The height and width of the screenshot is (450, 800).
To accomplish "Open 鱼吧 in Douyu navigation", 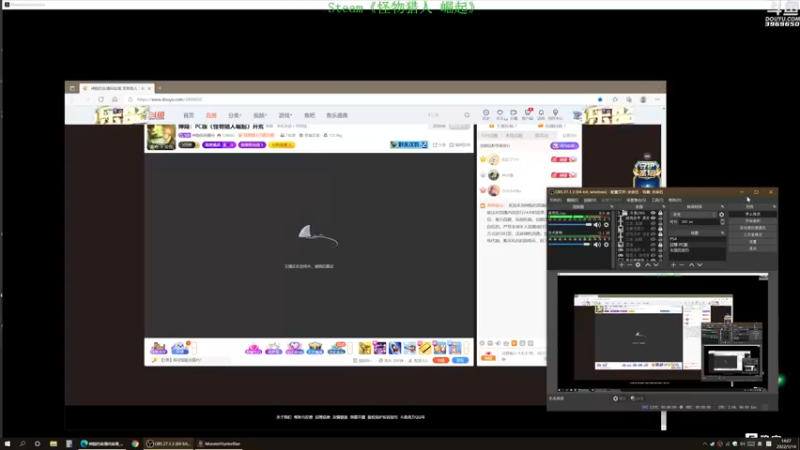I will point(309,115).
